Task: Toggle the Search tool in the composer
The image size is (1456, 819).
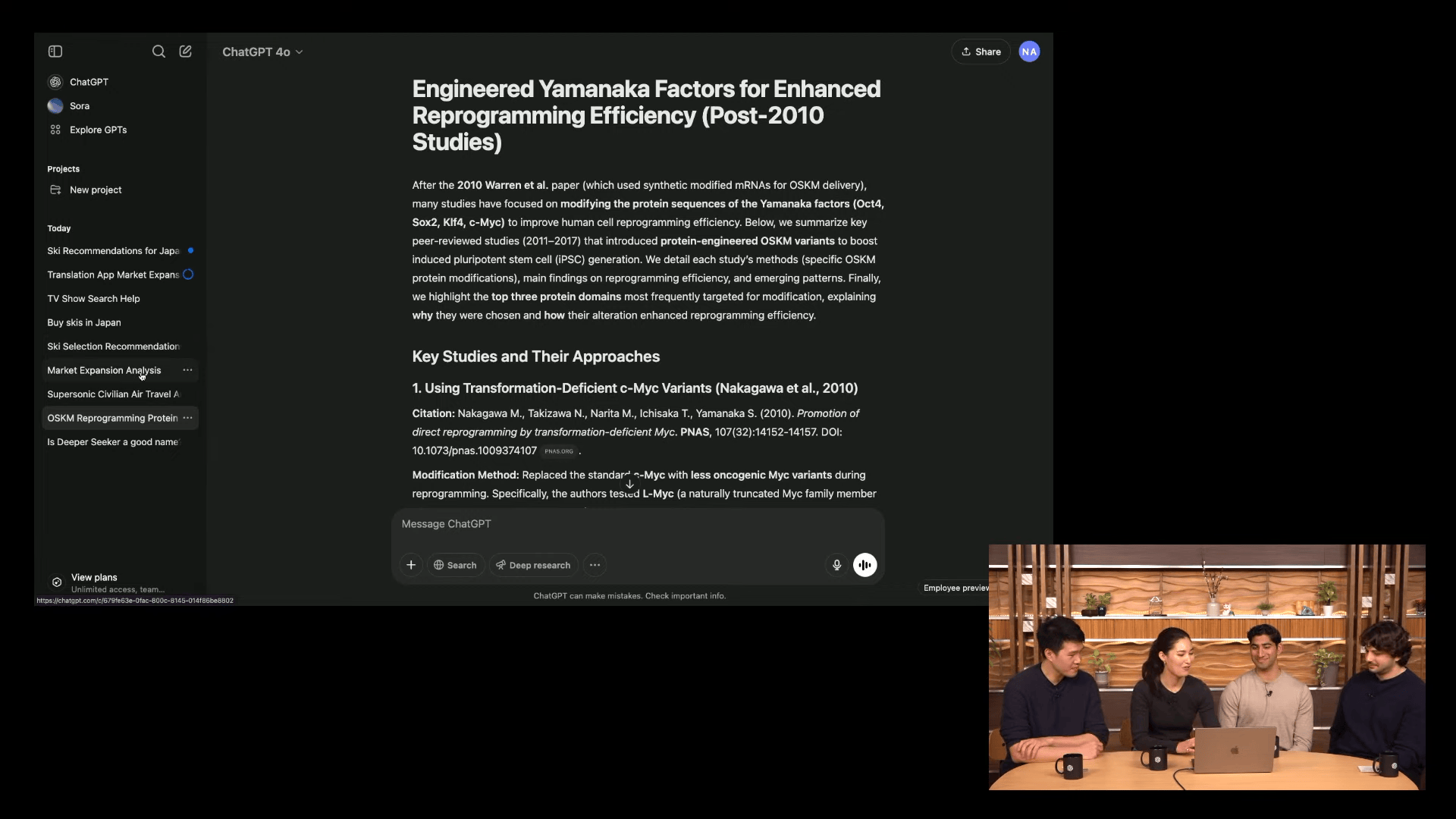Action: 455,565
